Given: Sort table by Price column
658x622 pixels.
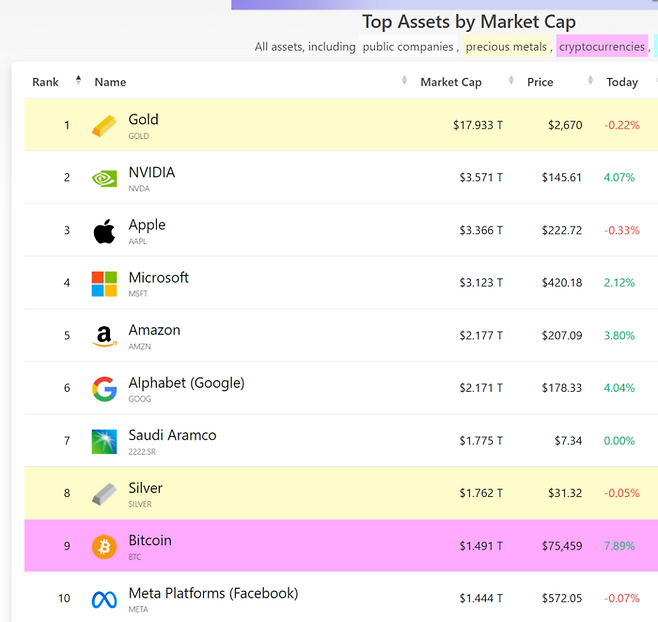Looking at the screenshot, I should (x=540, y=82).
